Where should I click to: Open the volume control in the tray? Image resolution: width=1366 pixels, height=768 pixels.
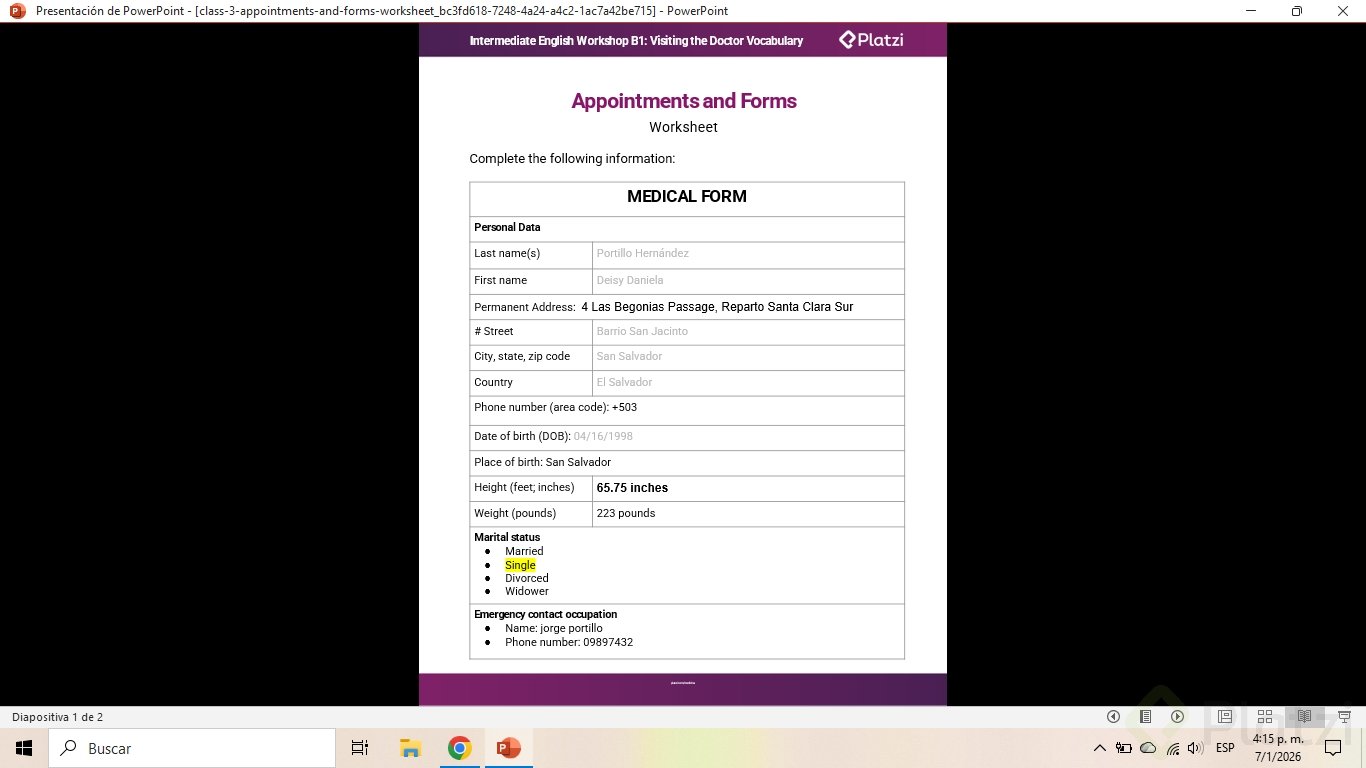click(x=1195, y=748)
